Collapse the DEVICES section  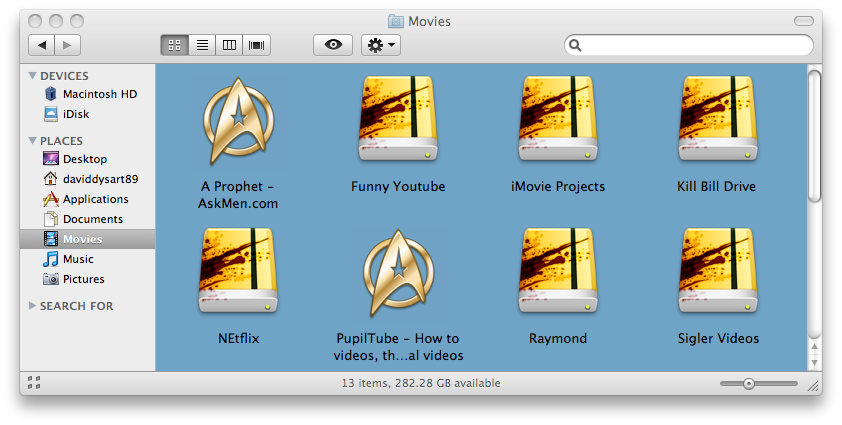click(x=33, y=76)
